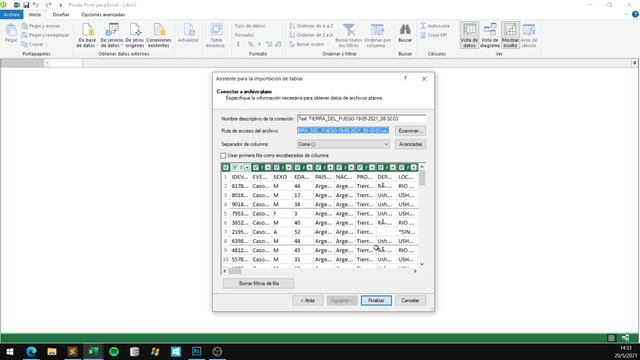The image size is (640, 360).
Task: Click the Finalizar button
Action: 376,300
